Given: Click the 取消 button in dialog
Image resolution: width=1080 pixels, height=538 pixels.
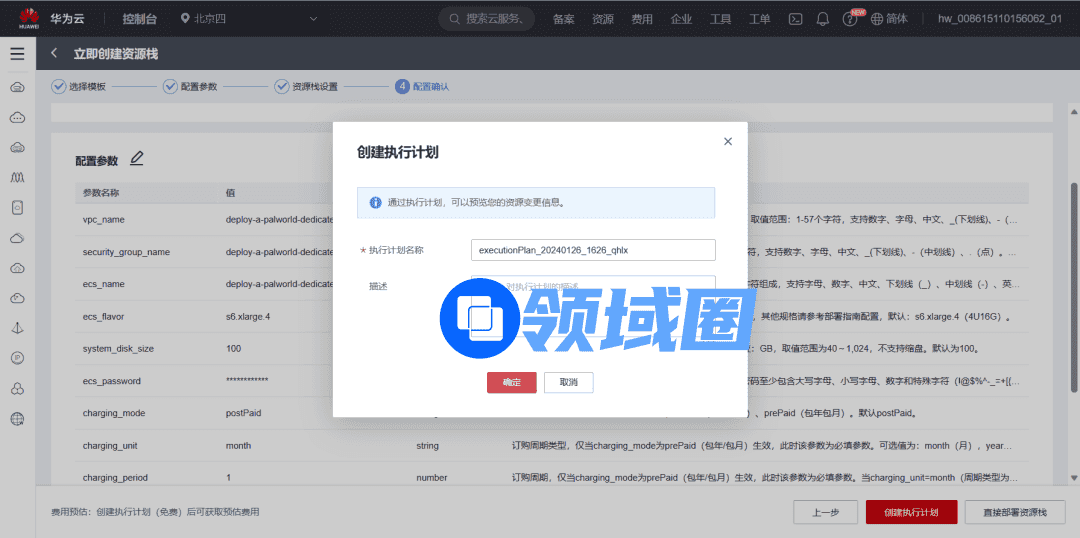Looking at the screenshot, I should [x=568, y=382].
